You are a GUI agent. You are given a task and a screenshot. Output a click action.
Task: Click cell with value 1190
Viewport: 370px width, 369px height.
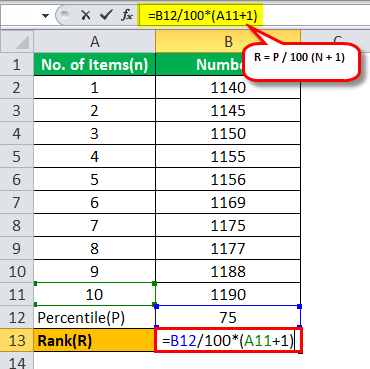228,294
